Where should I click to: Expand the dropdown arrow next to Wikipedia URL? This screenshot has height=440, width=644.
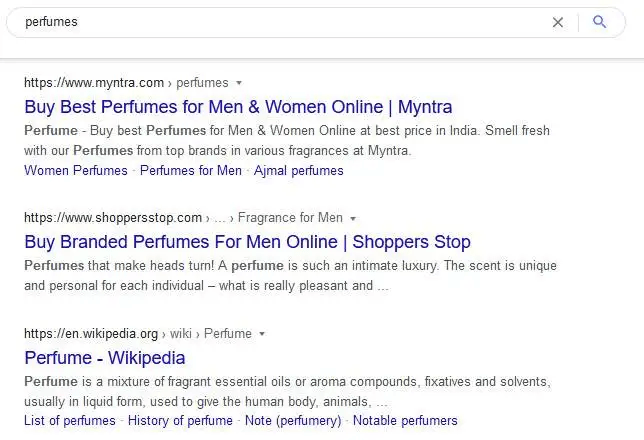coord(262,334)
